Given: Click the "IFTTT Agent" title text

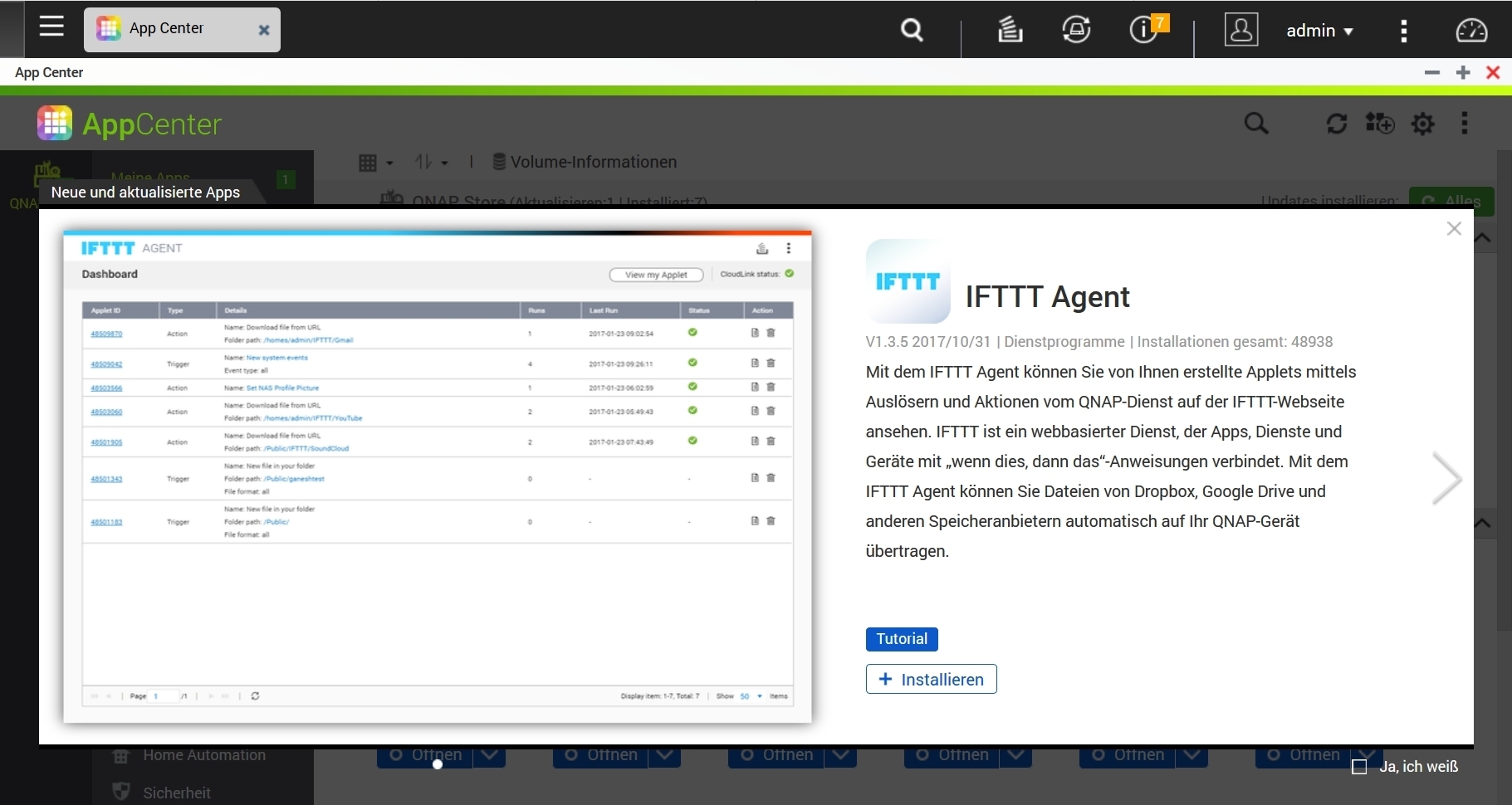Looking at the screenshot, I should [x=1047, y=296].
